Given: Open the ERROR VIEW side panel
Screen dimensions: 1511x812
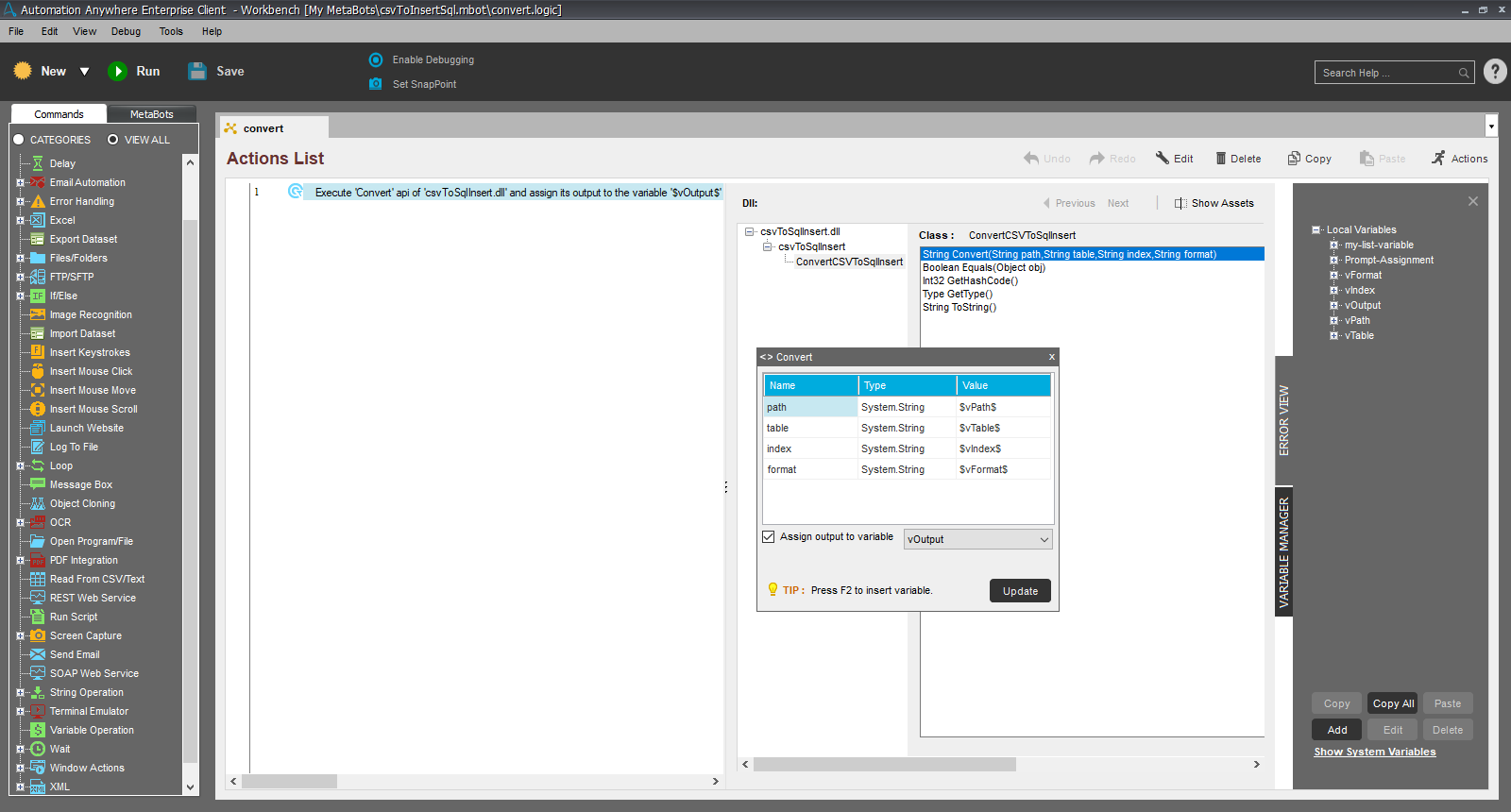Looking at the screenshot, I should [x=1284, y=420].
